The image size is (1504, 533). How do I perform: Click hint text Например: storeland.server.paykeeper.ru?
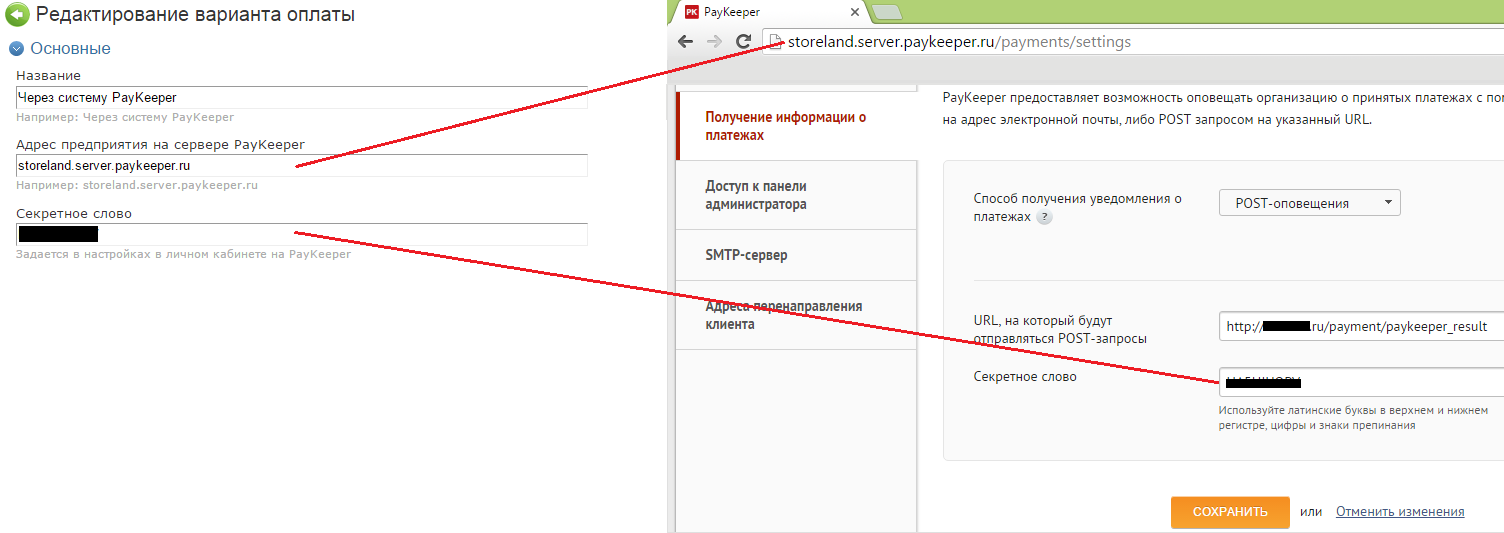137,185
